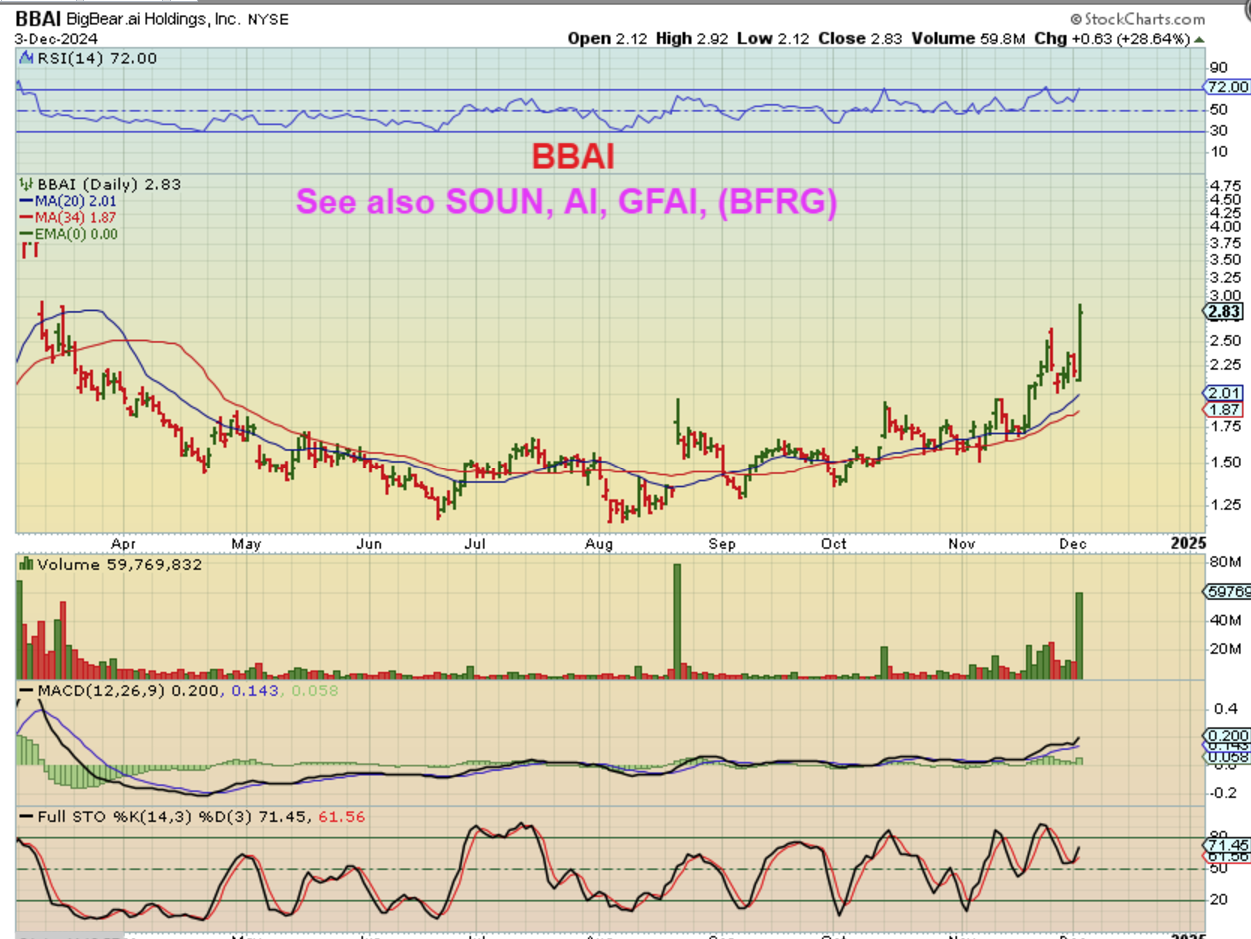Click the 2.83 last price tag on price axis
The height and width of the screenshot is (939, 1251).
tap(1226, 312)
